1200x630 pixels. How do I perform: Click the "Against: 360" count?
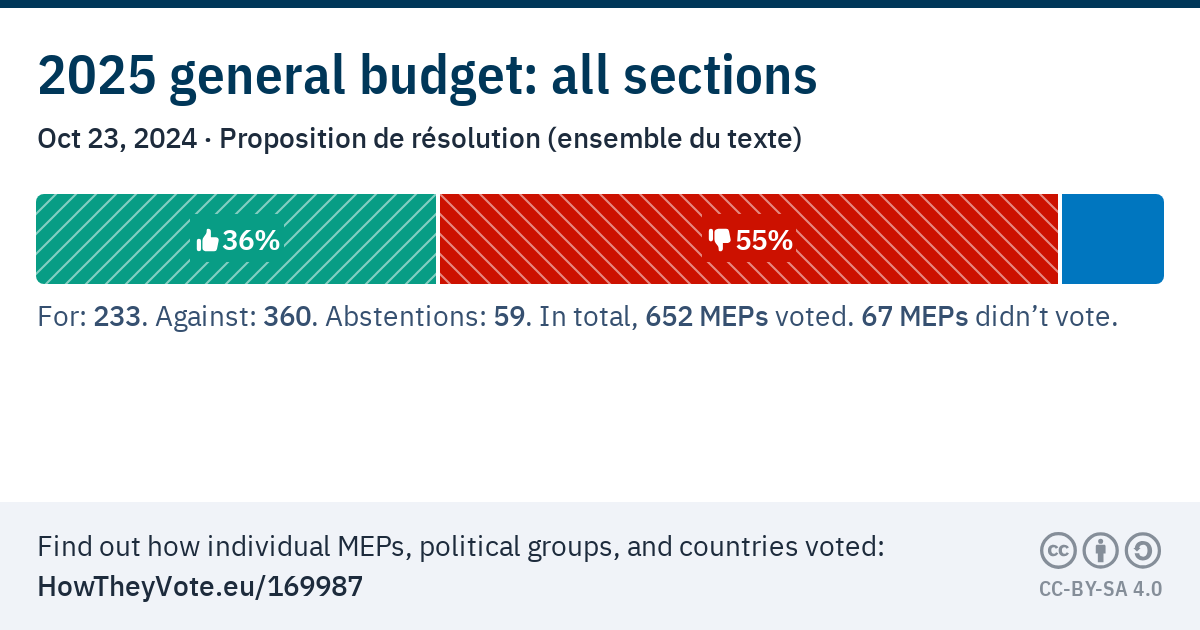click(x=237, y=317)
